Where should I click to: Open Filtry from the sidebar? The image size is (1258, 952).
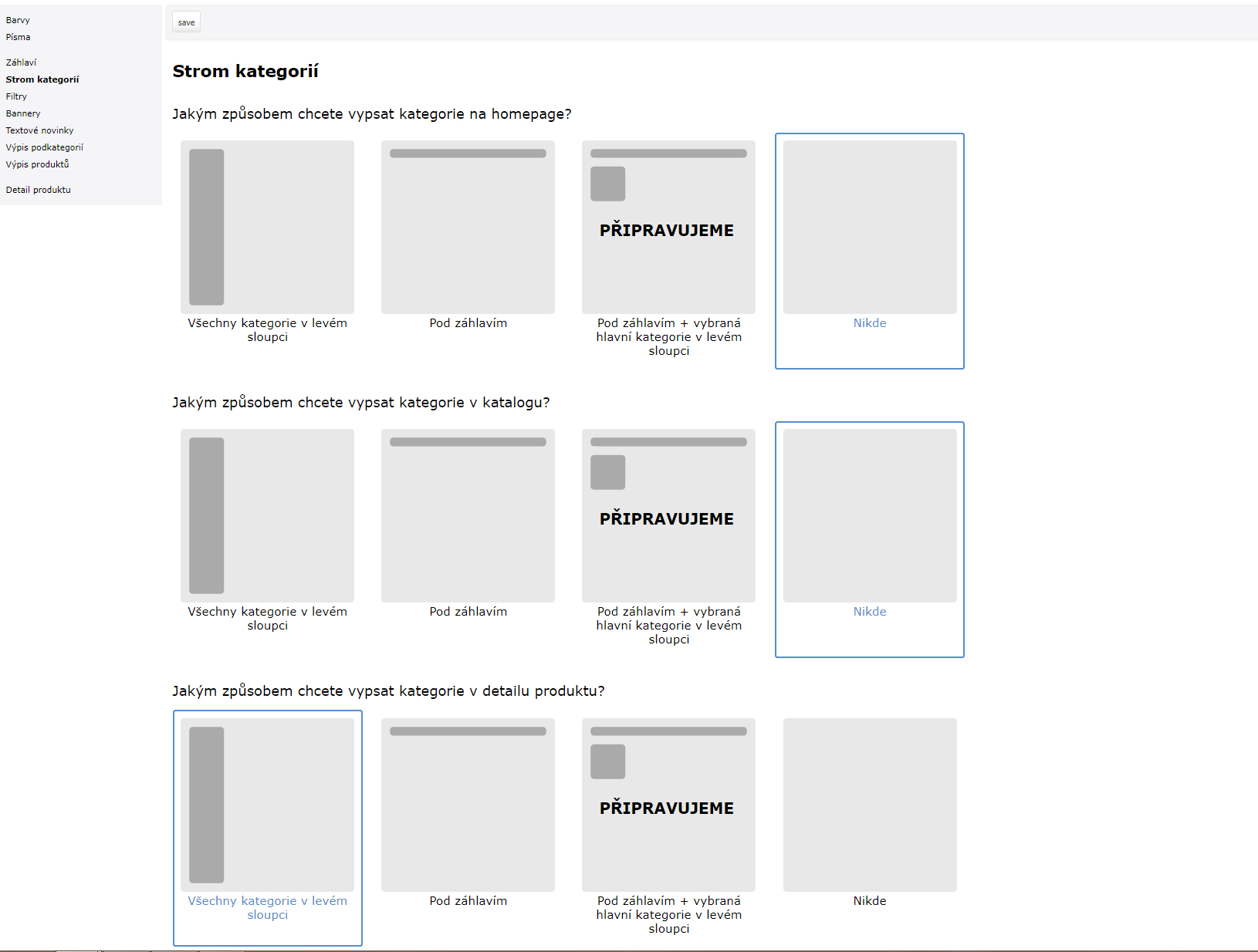click(x=16, y=96)
